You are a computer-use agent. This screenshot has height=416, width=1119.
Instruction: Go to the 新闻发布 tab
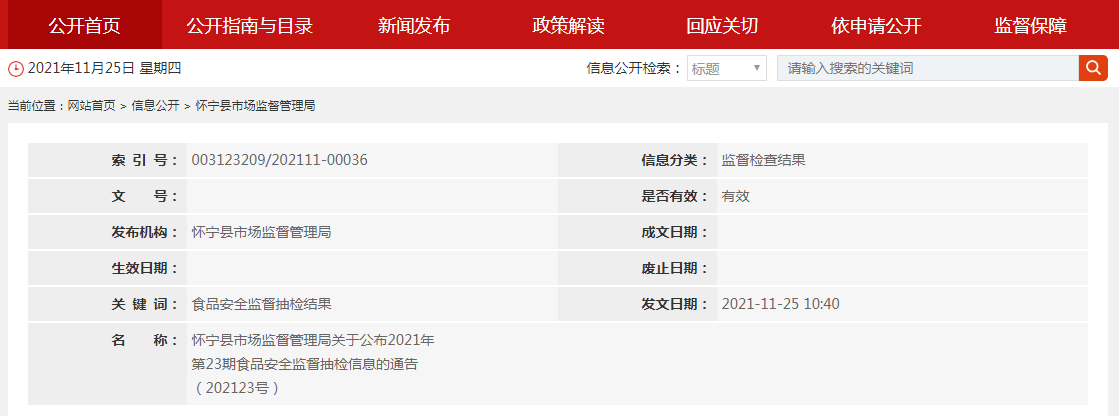tap(414, 26)
